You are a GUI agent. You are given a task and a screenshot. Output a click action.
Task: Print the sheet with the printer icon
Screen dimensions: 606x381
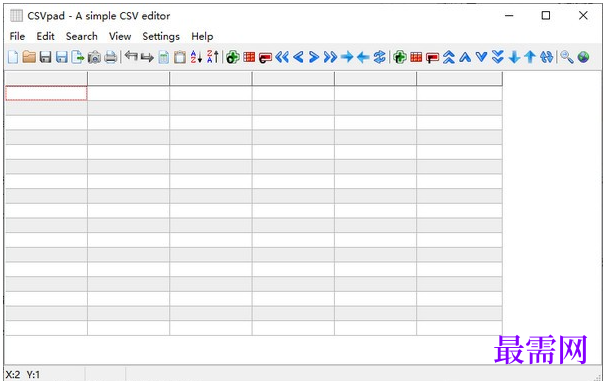click(x=111, y=57)
